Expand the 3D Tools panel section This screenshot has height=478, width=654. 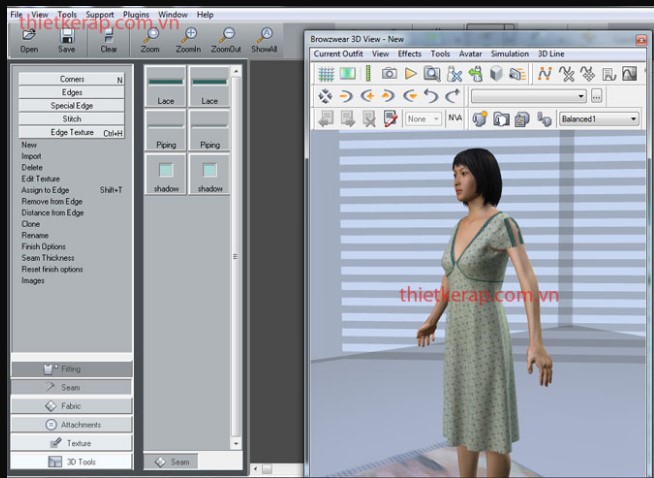click(71, 462)
